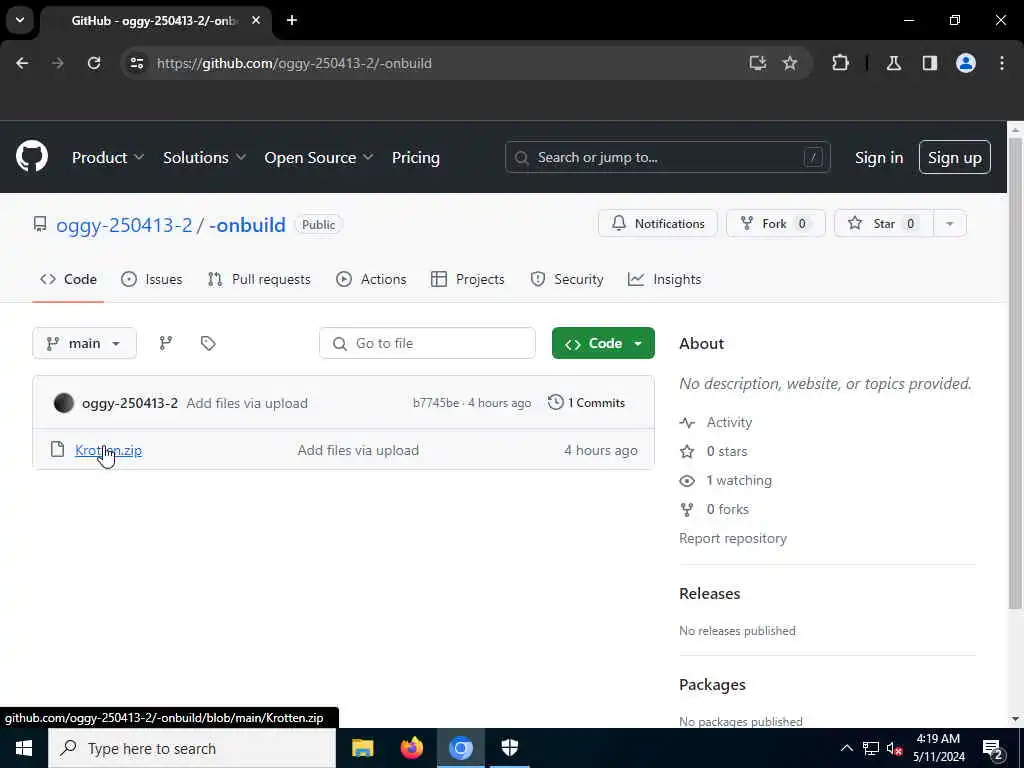Open the Add files via upload commit message
Screen dimensions: 1024x768
pyautogui.click(x=247, y=403)
